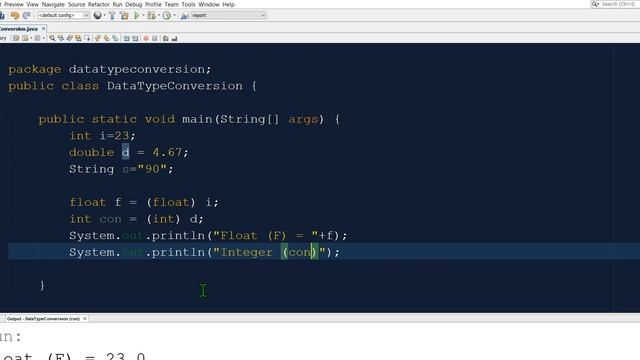Click 'int con = (int) d;' line
Screen dimensions: 640x360
(x=136, y=219)
